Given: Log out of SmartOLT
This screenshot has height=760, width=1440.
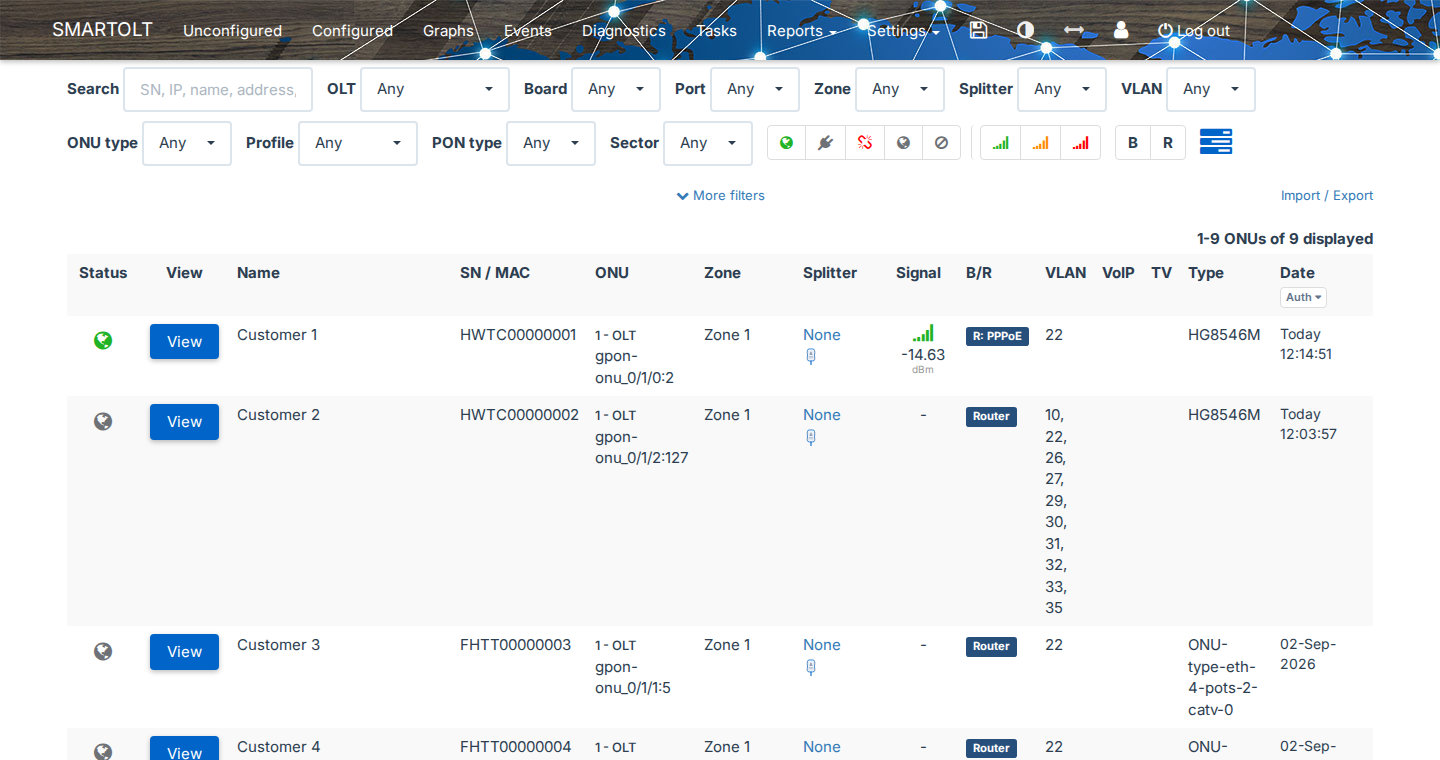Looking at the screenshot, I should 1194,31.
